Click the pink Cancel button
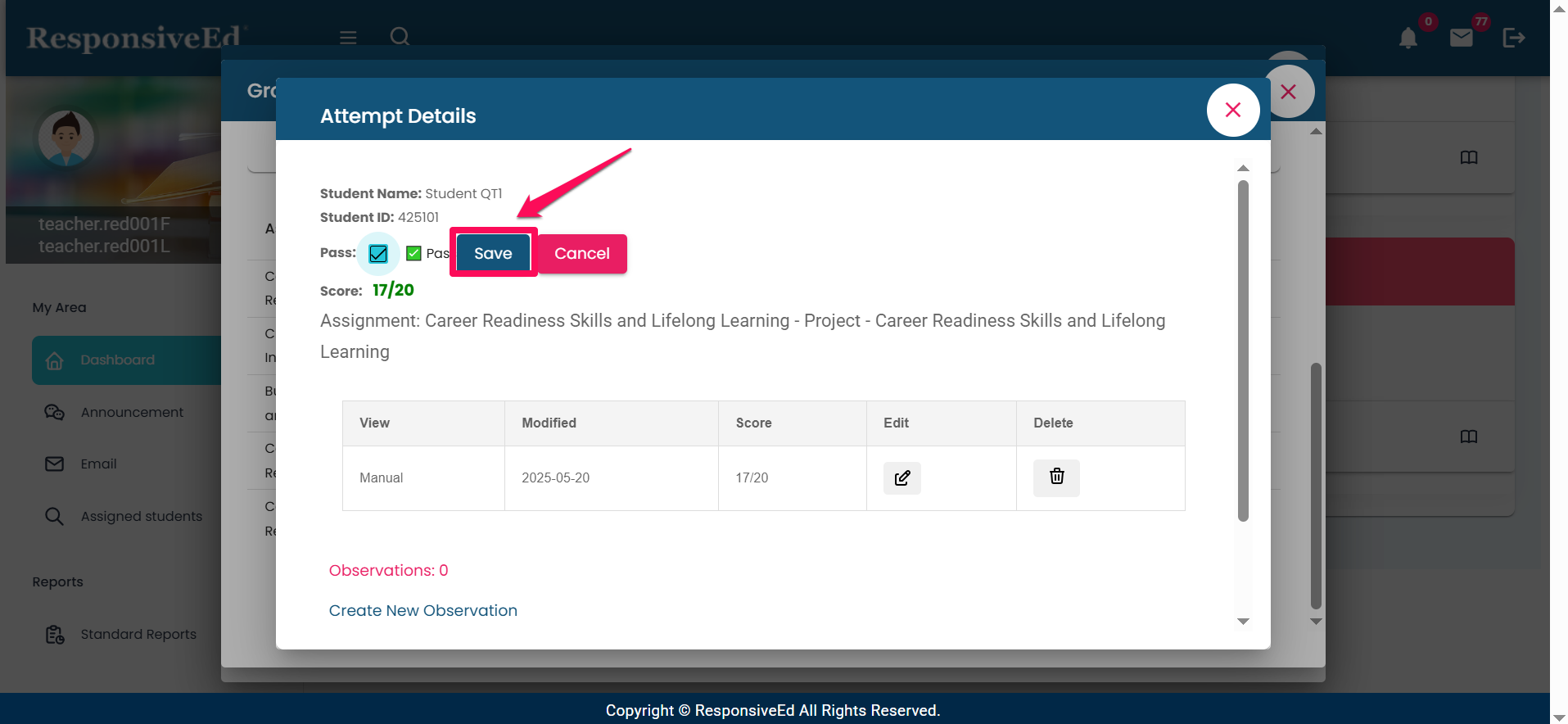This screenshot has width=1568, height=724. coord(581,254)
